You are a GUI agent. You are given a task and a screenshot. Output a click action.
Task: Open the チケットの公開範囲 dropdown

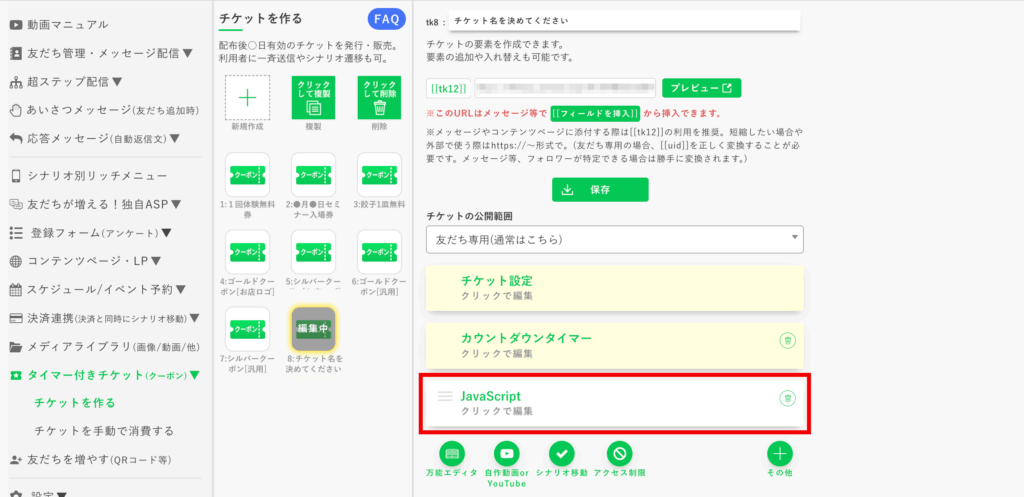tap(615, 240)
